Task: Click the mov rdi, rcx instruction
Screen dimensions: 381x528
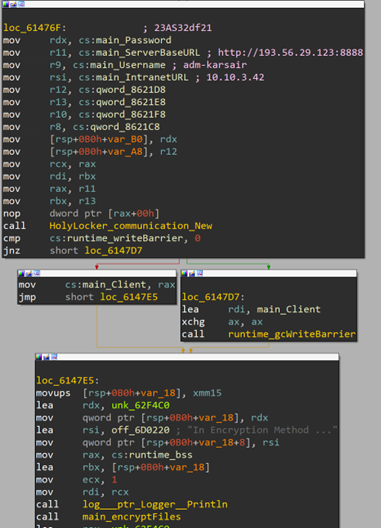Action: 83,492
